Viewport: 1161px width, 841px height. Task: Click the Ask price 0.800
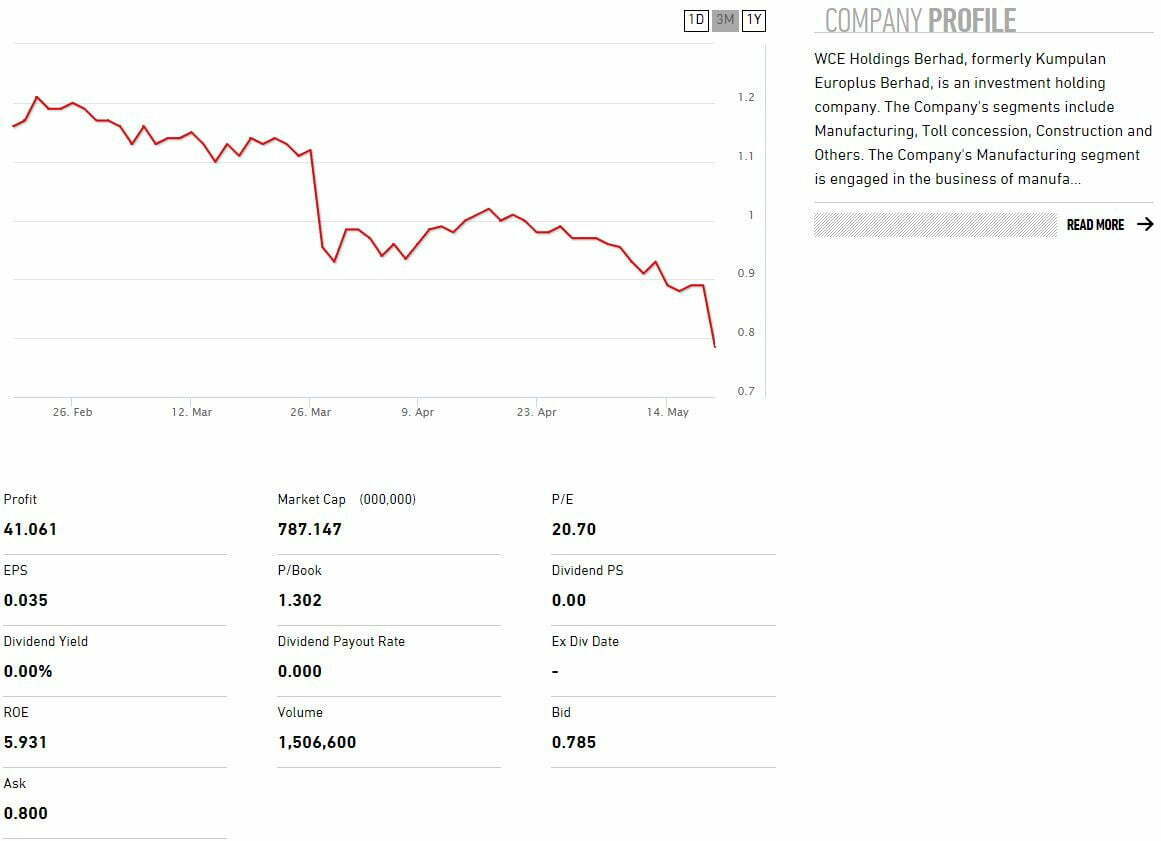click(26, 813)
